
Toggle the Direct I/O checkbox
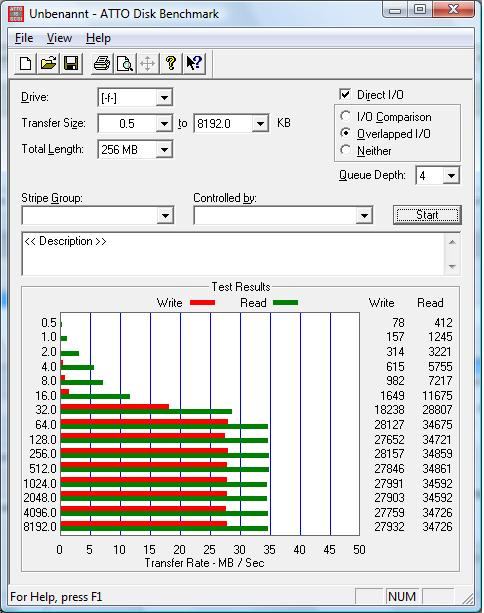coord(345,94)
